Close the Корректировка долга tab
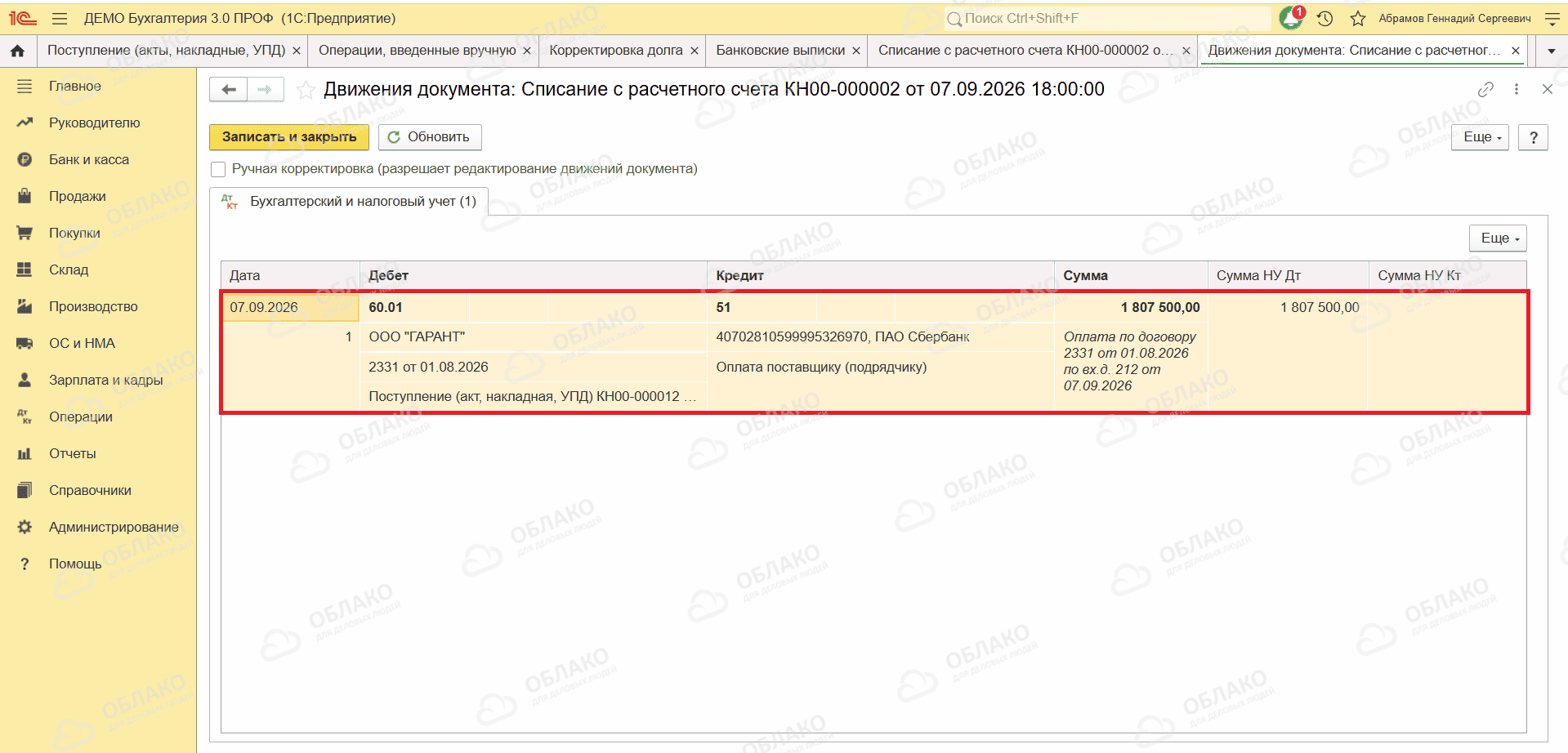This screenshot has width=1568, height=753. [x=695, y=51]
